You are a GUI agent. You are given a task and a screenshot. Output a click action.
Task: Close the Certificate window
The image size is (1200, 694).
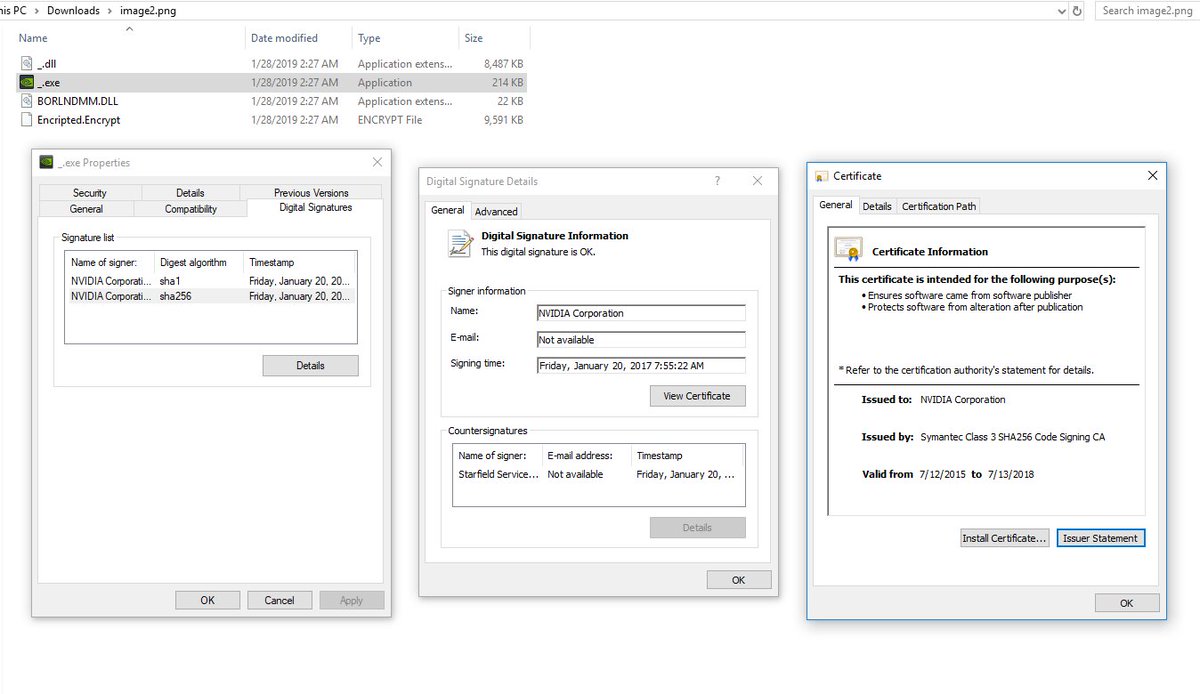tap(1152, 175)
